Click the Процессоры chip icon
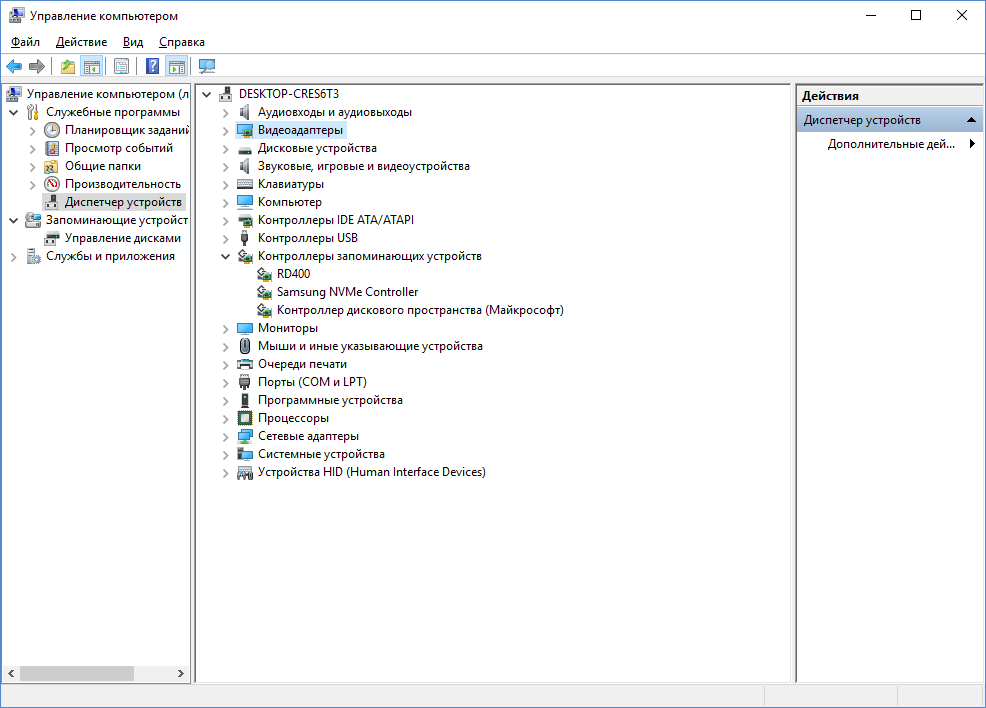 [245, 418]
